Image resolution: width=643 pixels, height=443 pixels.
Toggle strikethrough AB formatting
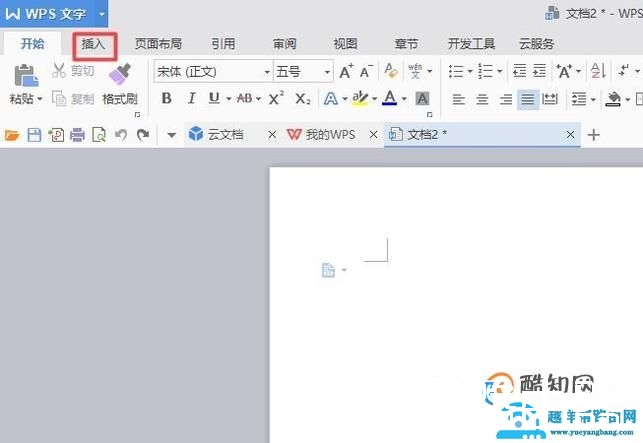point(244,98)
